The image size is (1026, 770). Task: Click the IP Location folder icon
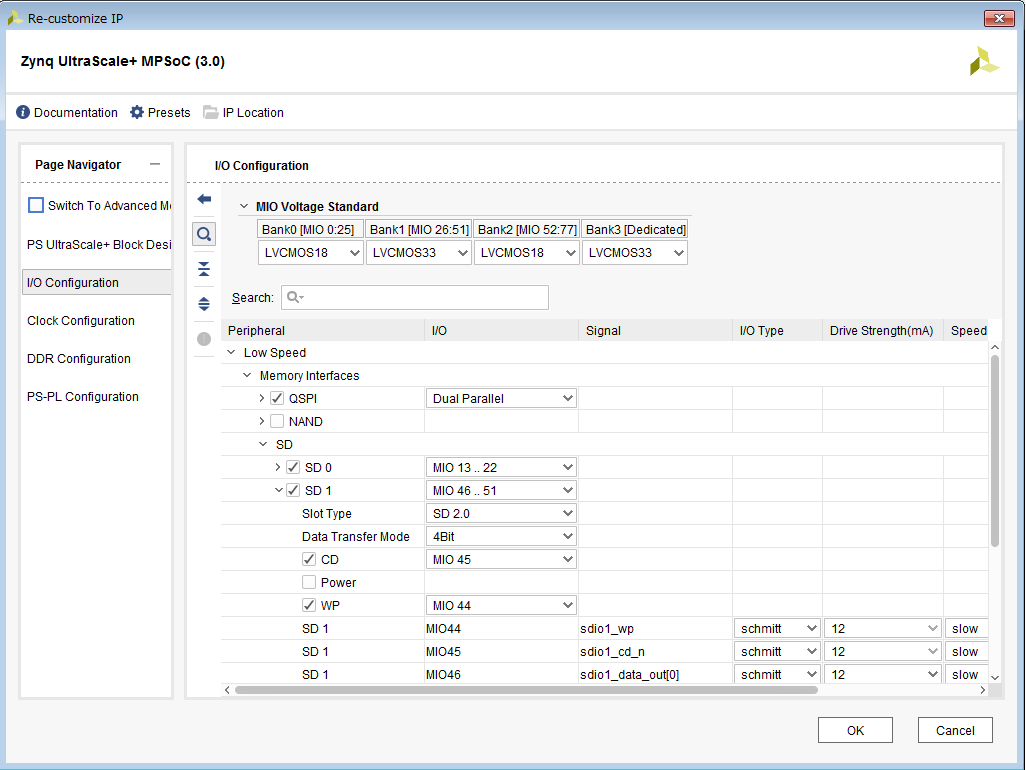pyautogui.click(x=211, y=113)
